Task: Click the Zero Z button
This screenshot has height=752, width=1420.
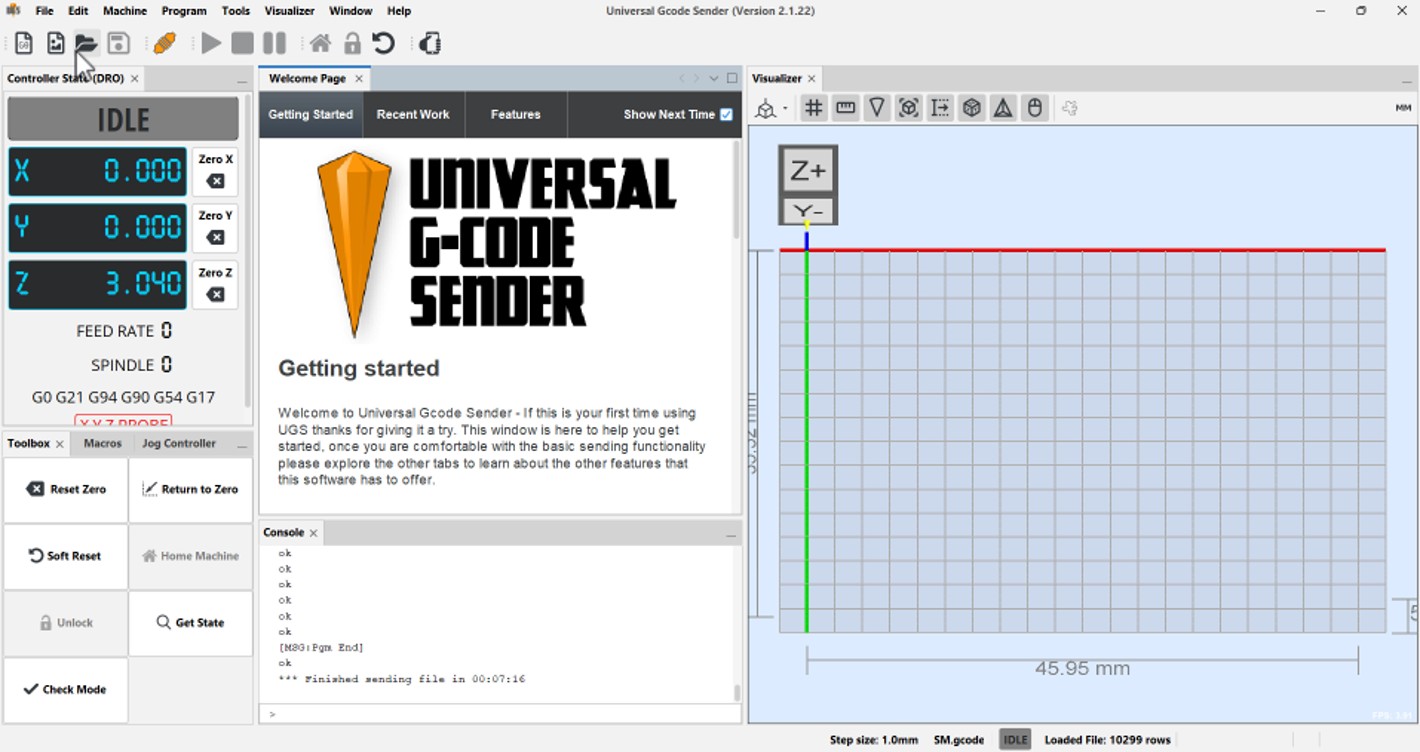Action: click(x=215, y=284)
